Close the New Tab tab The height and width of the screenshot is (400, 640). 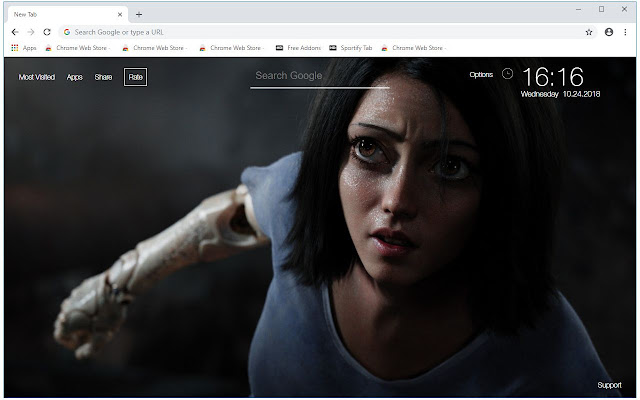120,15
